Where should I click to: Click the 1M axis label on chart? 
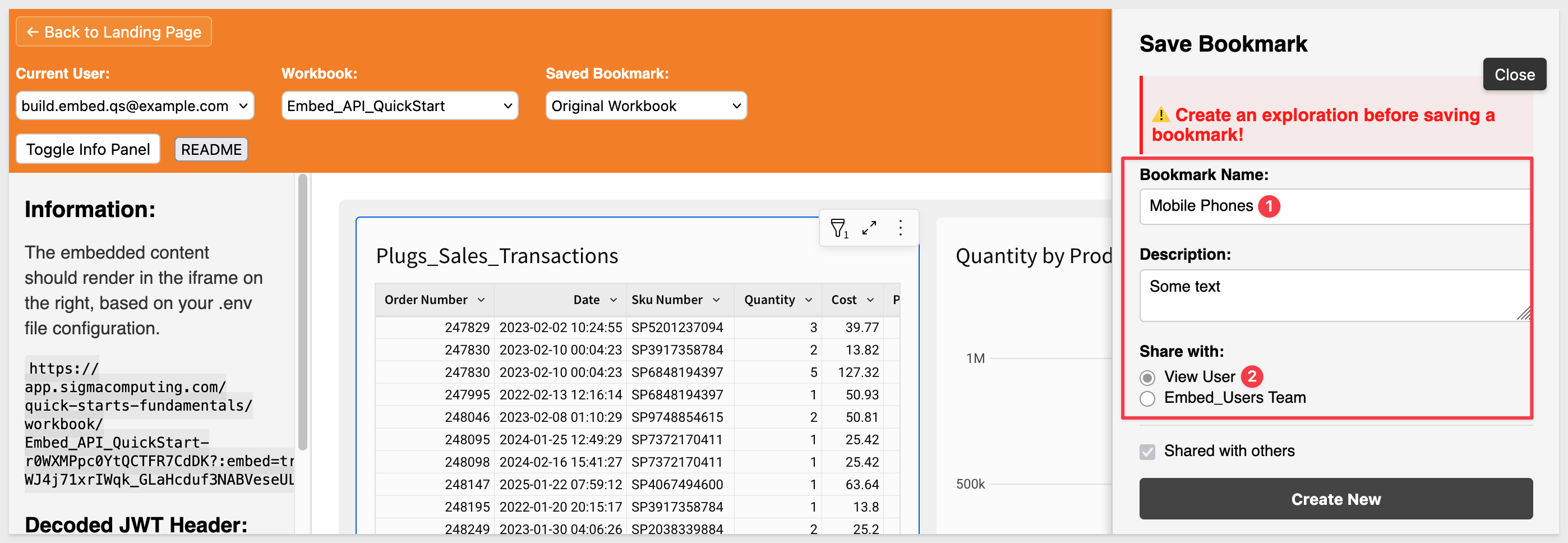[x=975, y=358]
